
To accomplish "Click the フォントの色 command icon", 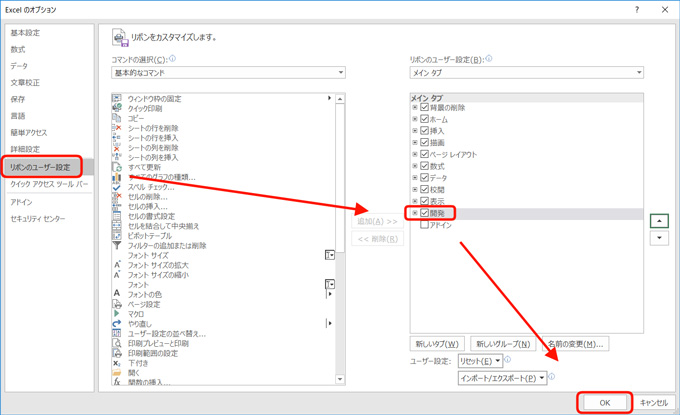I will point(117,294).
